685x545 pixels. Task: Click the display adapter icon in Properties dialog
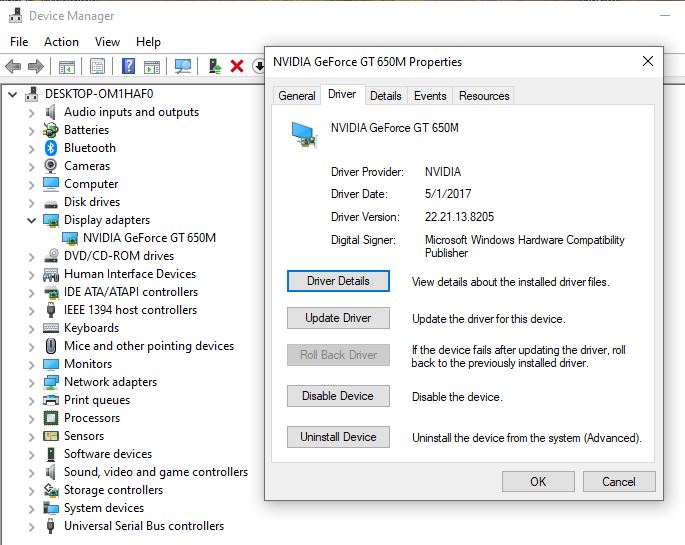(304, 135)
